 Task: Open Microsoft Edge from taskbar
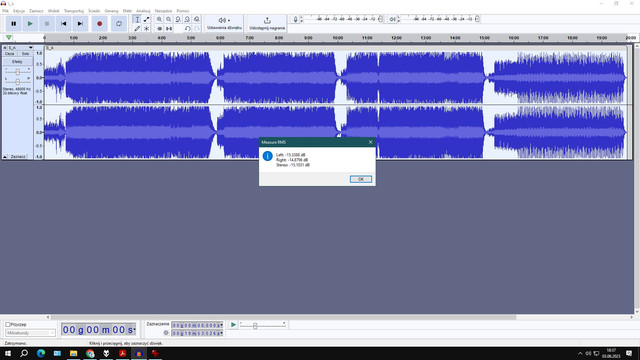coord(41,353)
